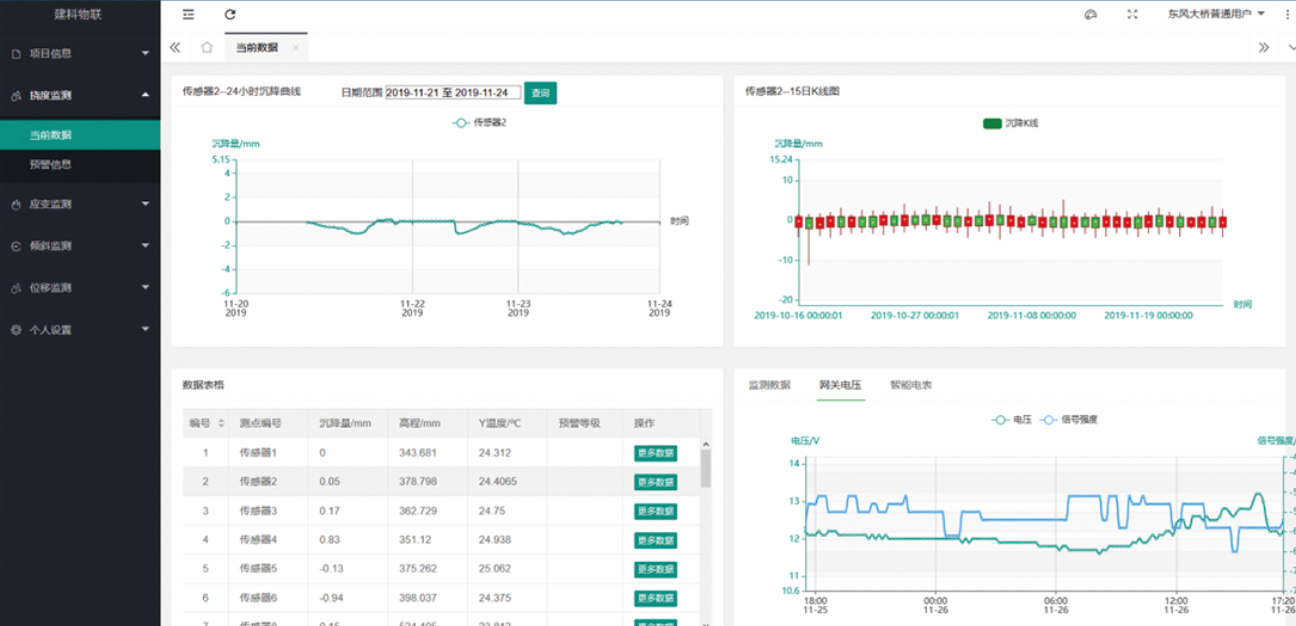Click 更多数据 for 传感器1
1296x626 pixels.
tap(655, 453)
